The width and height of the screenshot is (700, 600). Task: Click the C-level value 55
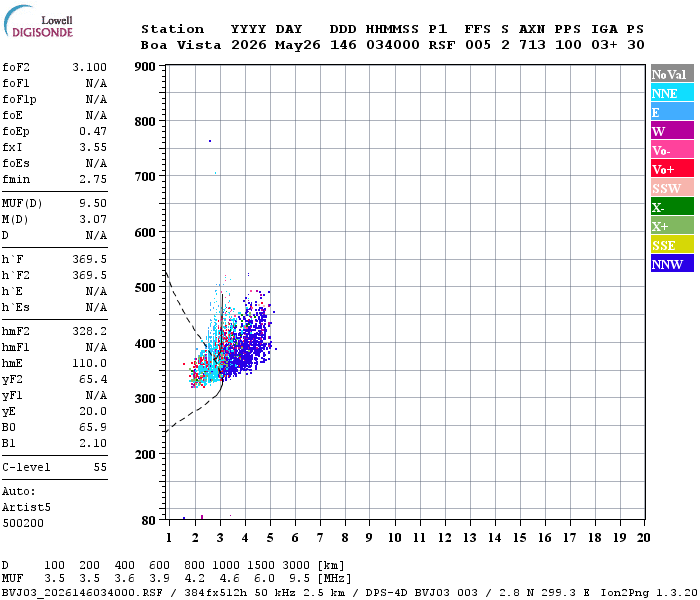tap(100, 467)
